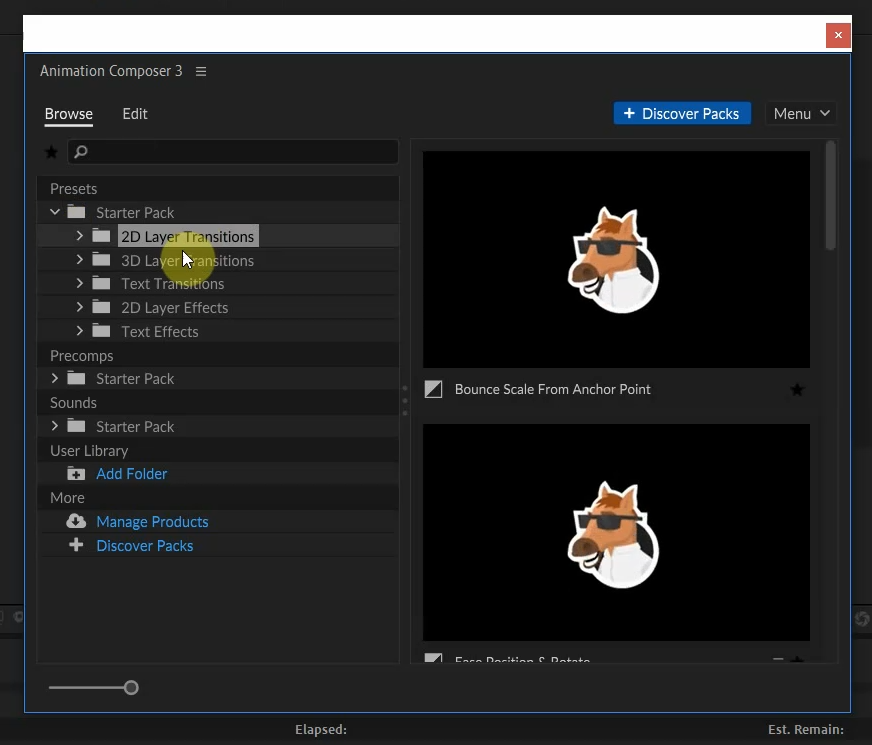Click the 2D Layer Transitions folder icon
This screenshot has height=745, width=872.
coord(101,236)
